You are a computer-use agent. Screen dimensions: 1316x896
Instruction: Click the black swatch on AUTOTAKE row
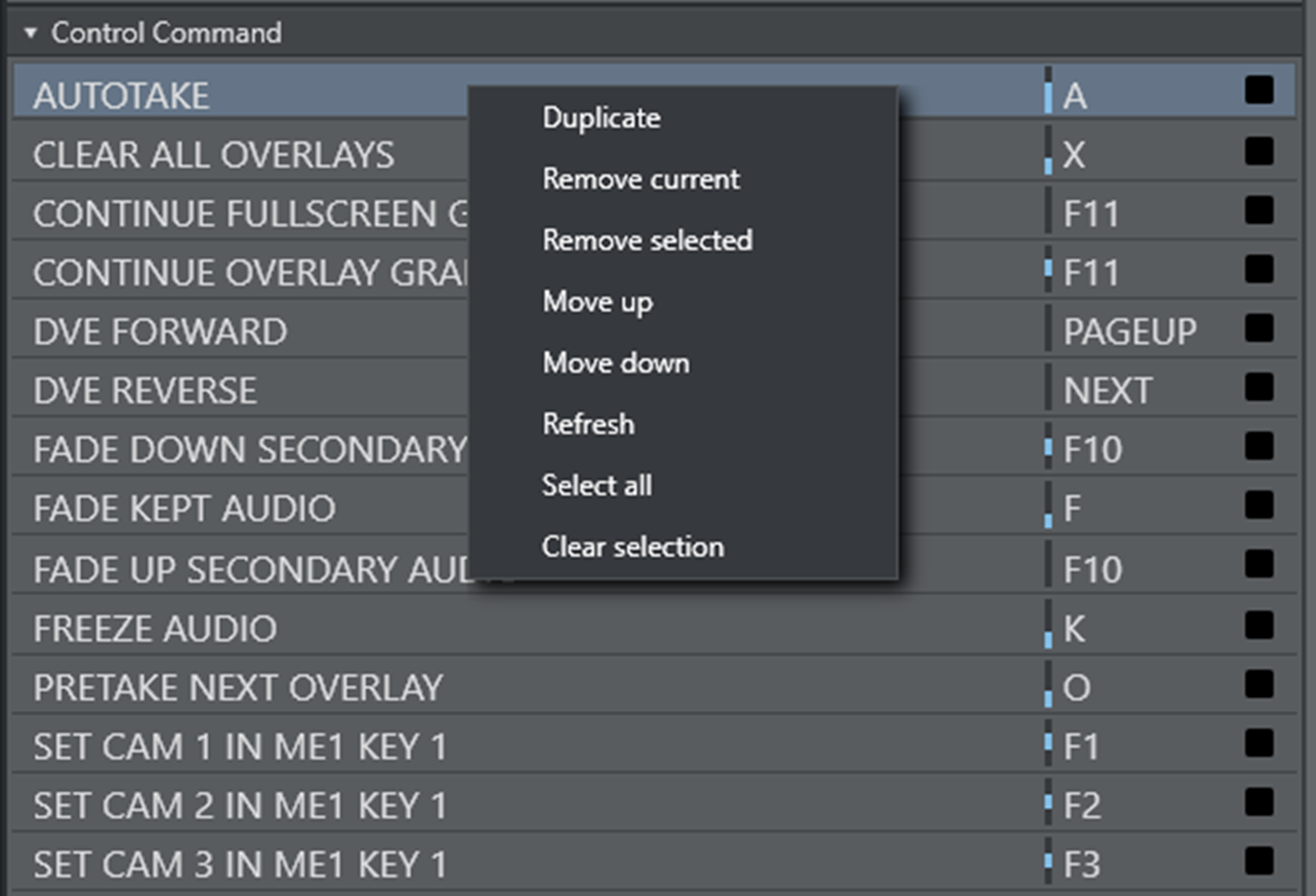pyautogui.click(x=1259, y=90)
